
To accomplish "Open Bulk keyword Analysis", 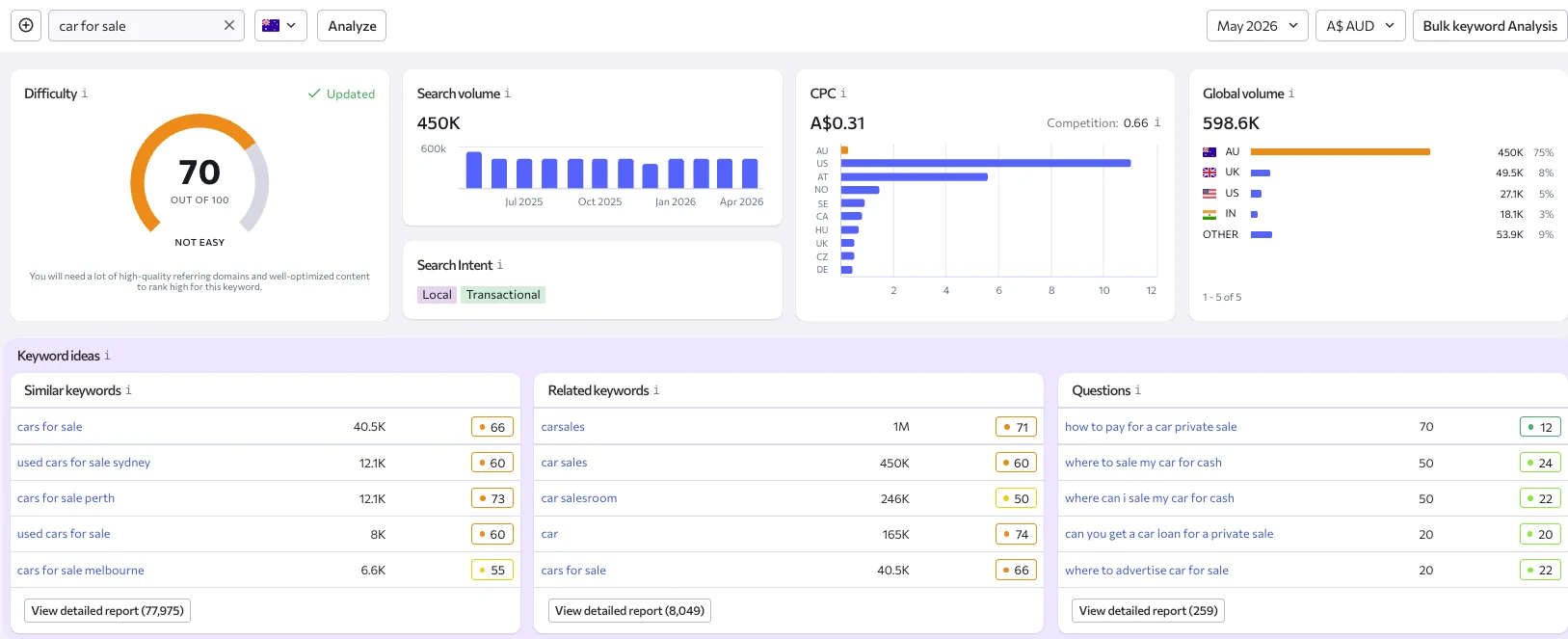I will [1490, 26].
